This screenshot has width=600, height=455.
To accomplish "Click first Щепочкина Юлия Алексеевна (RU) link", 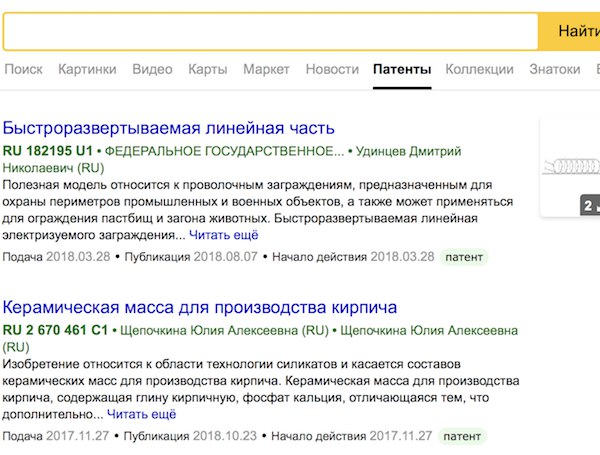I will pos(224,330).
